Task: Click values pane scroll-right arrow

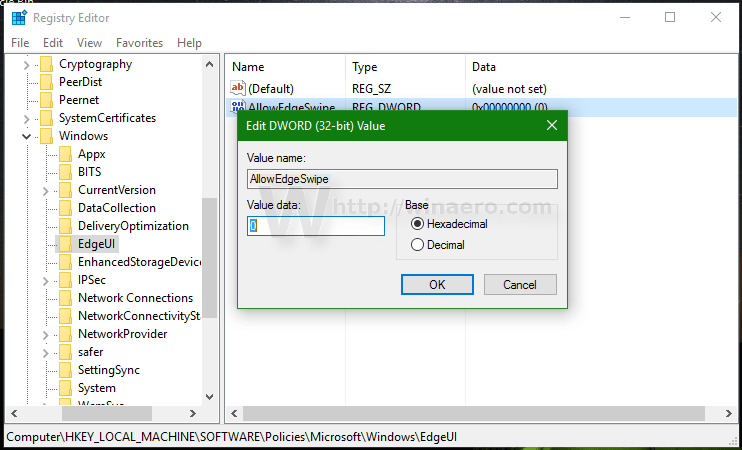Action: point(728,413)
